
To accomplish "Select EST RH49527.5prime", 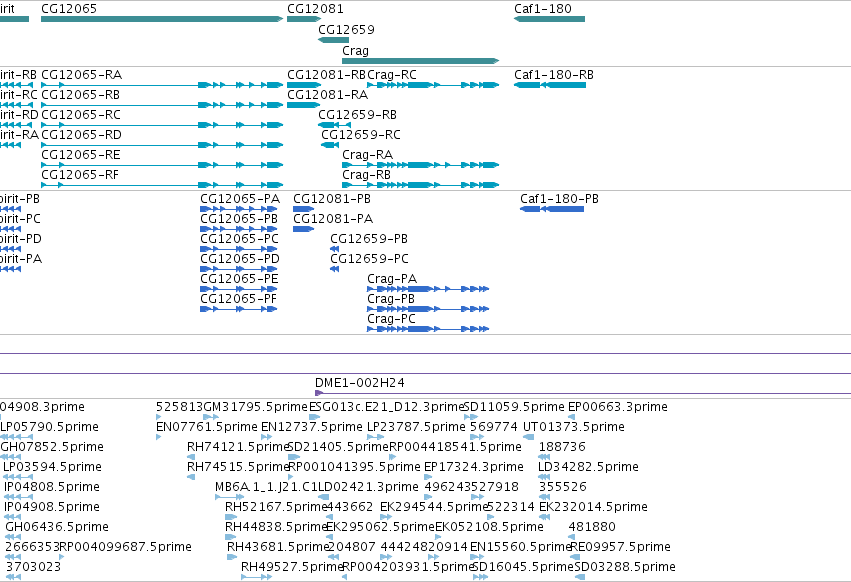I will coord(292,567).
